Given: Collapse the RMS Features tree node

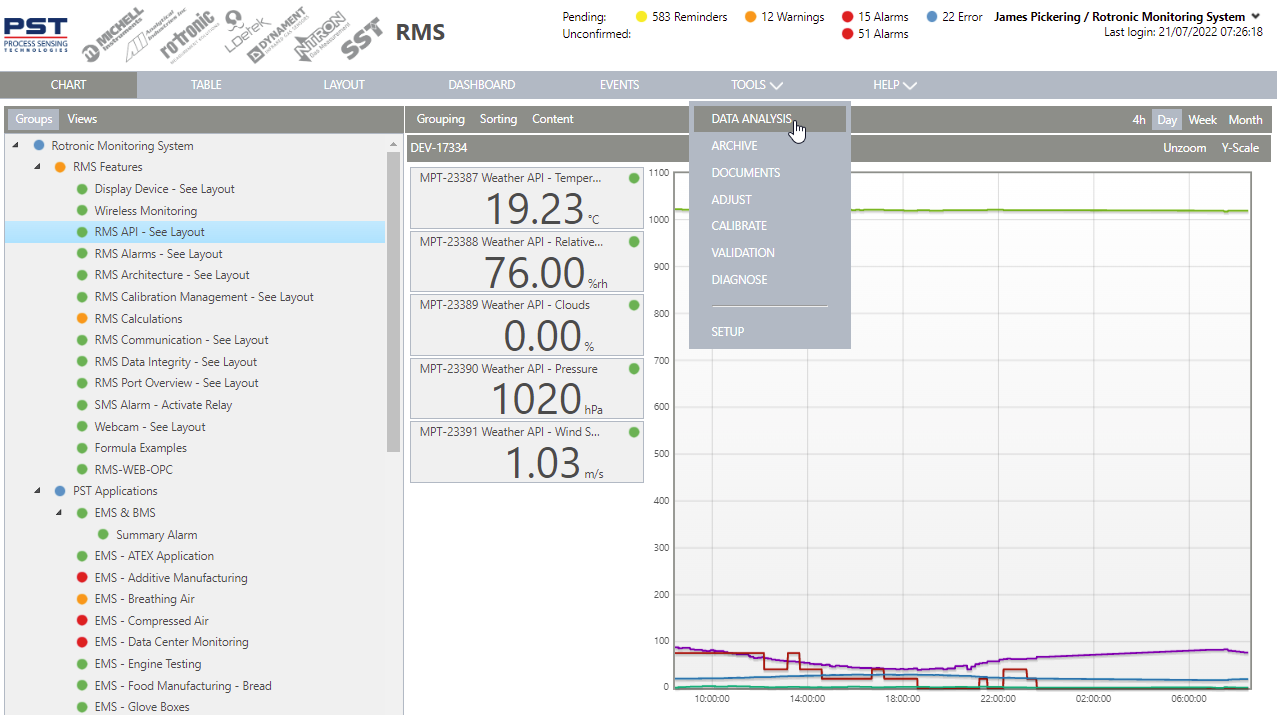Looking at the screenshot, I should coord(38,167).
